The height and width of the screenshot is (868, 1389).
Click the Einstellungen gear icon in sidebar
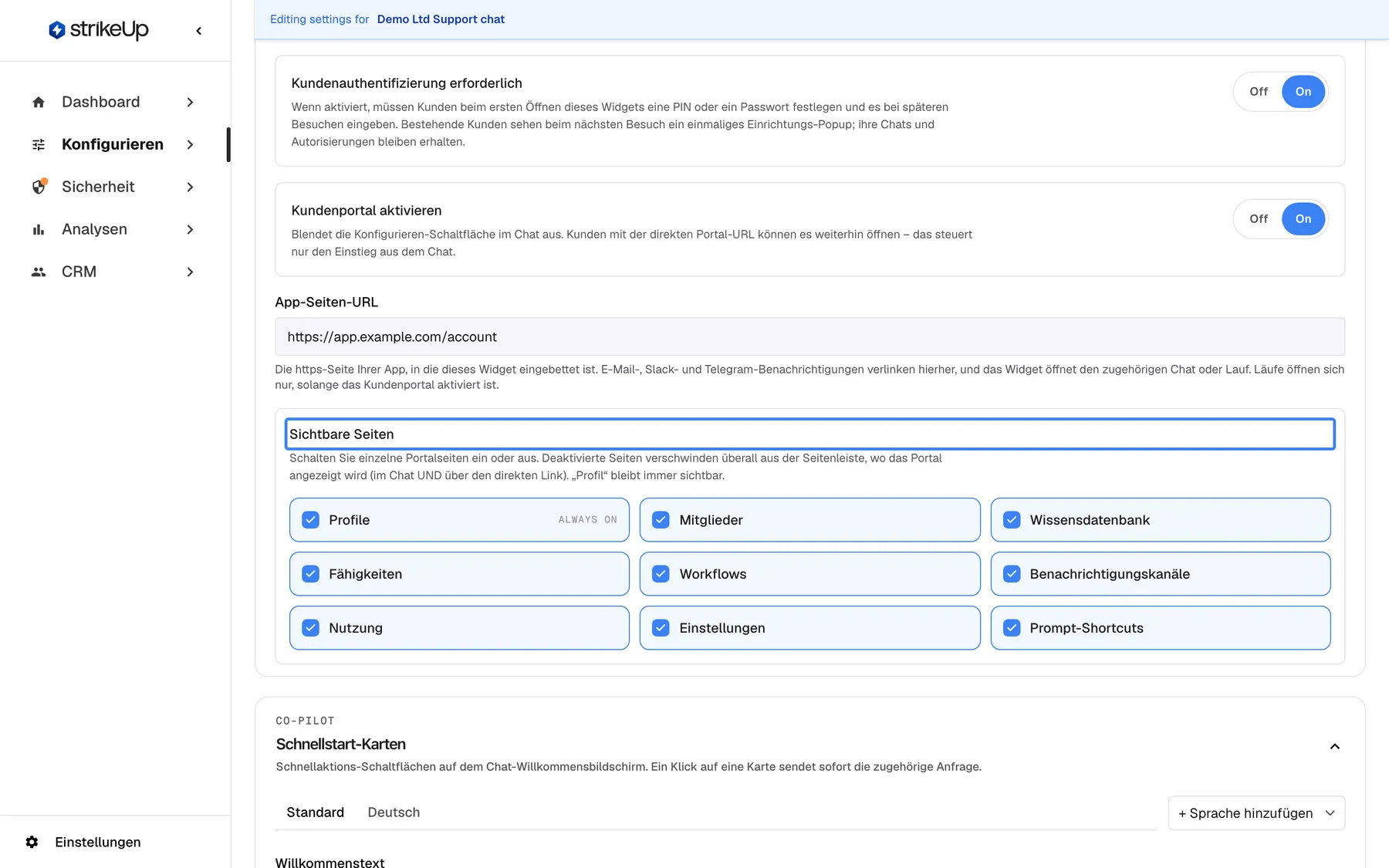pyautogui.click(x=32, y=842)
